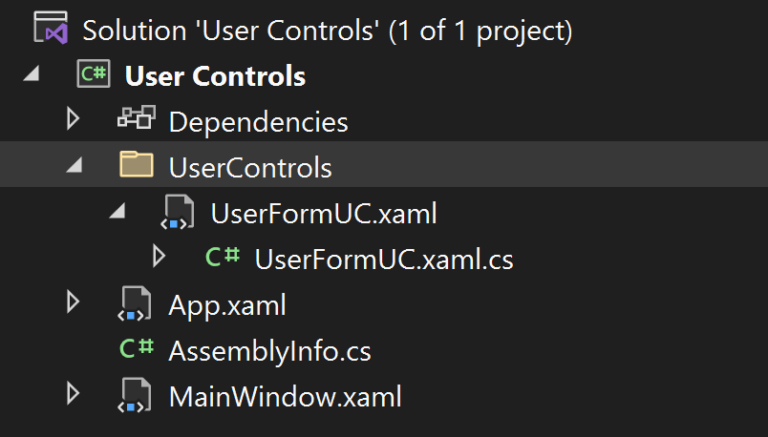The width and height of the screenshot is (768, 437).
Task: Expand the MainWindow.xaml node arrow
Action: 73,393
